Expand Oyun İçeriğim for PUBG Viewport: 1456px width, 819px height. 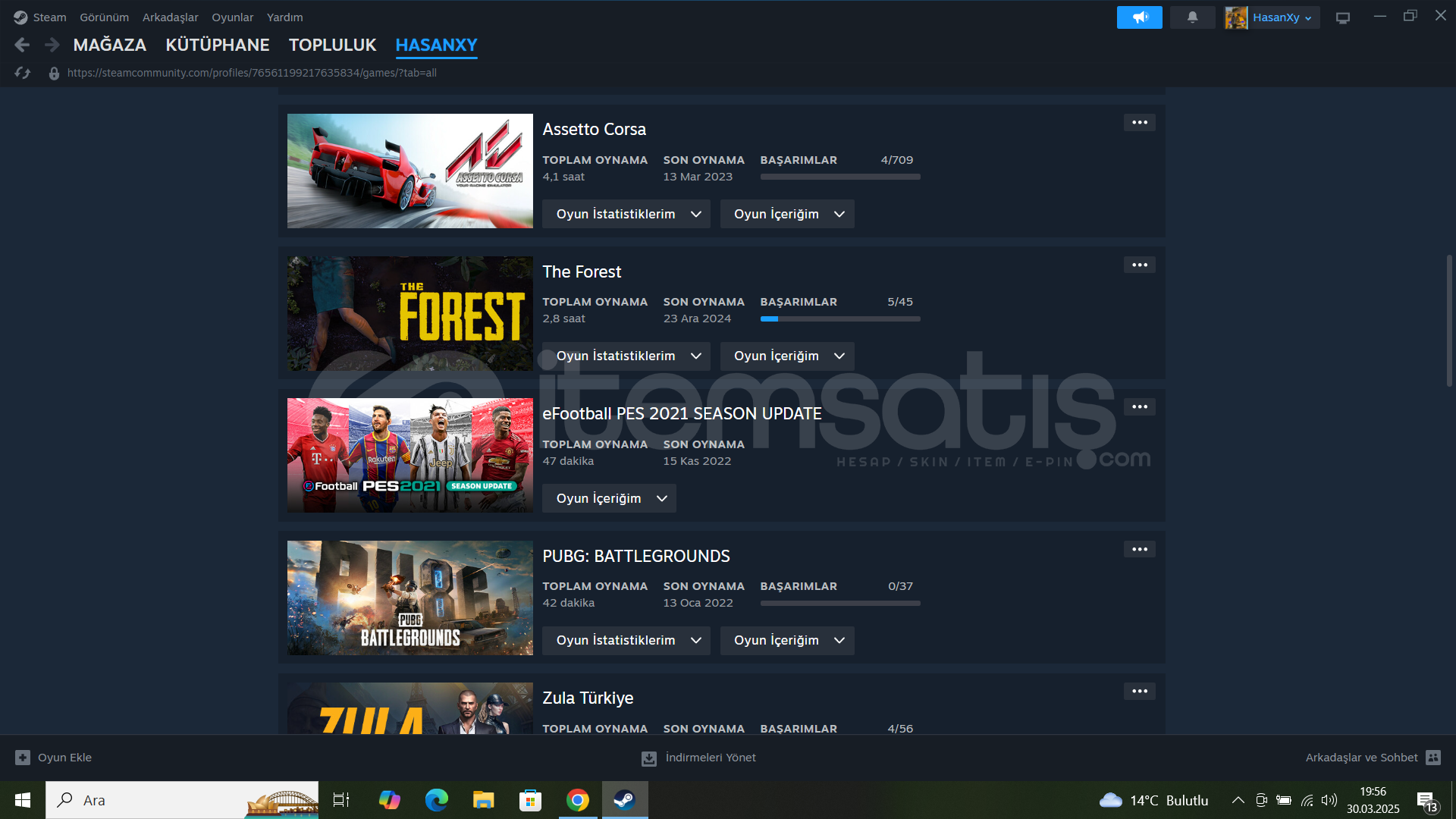(787, 641)
